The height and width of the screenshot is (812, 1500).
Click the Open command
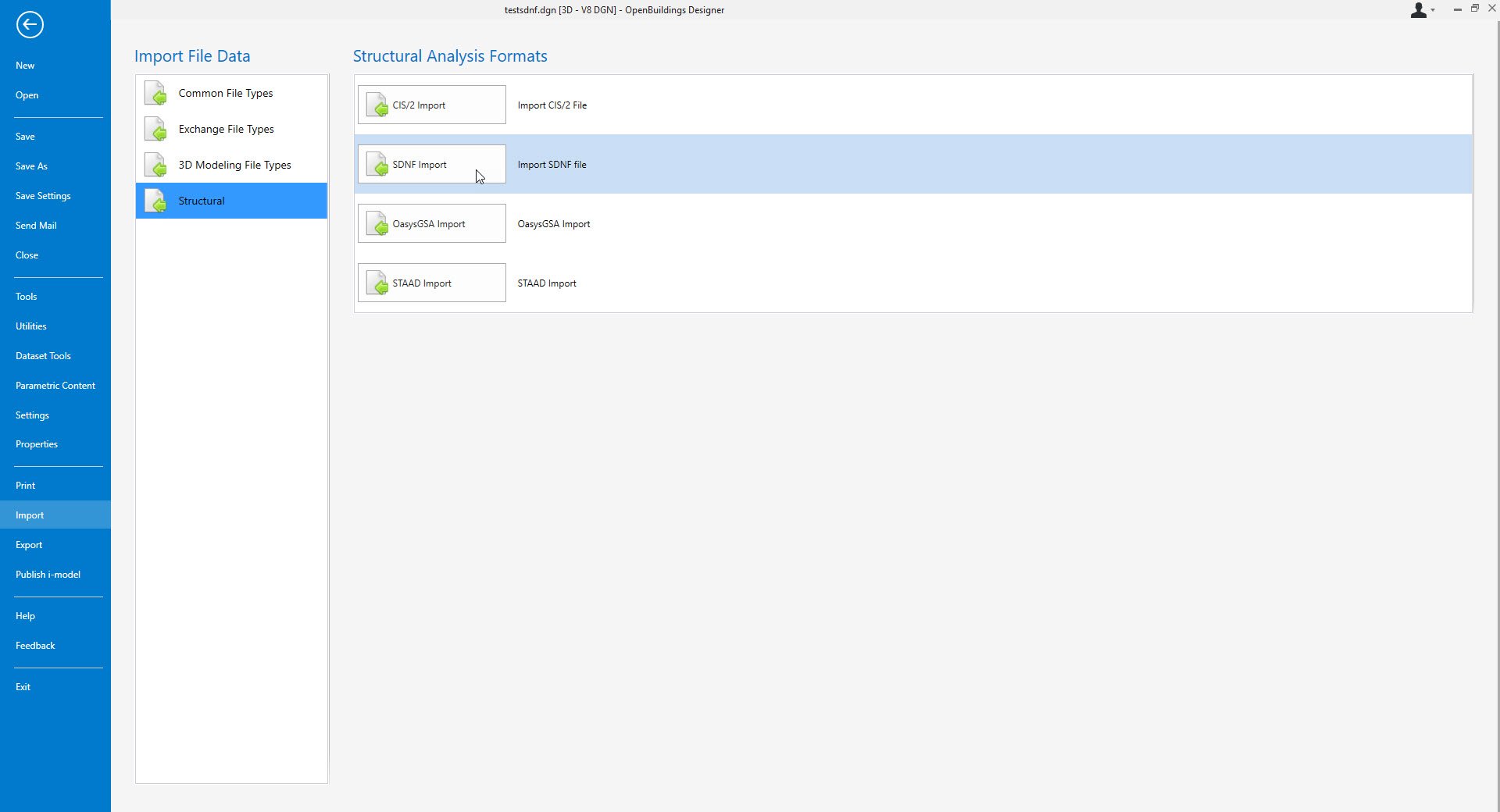(27, 94)
